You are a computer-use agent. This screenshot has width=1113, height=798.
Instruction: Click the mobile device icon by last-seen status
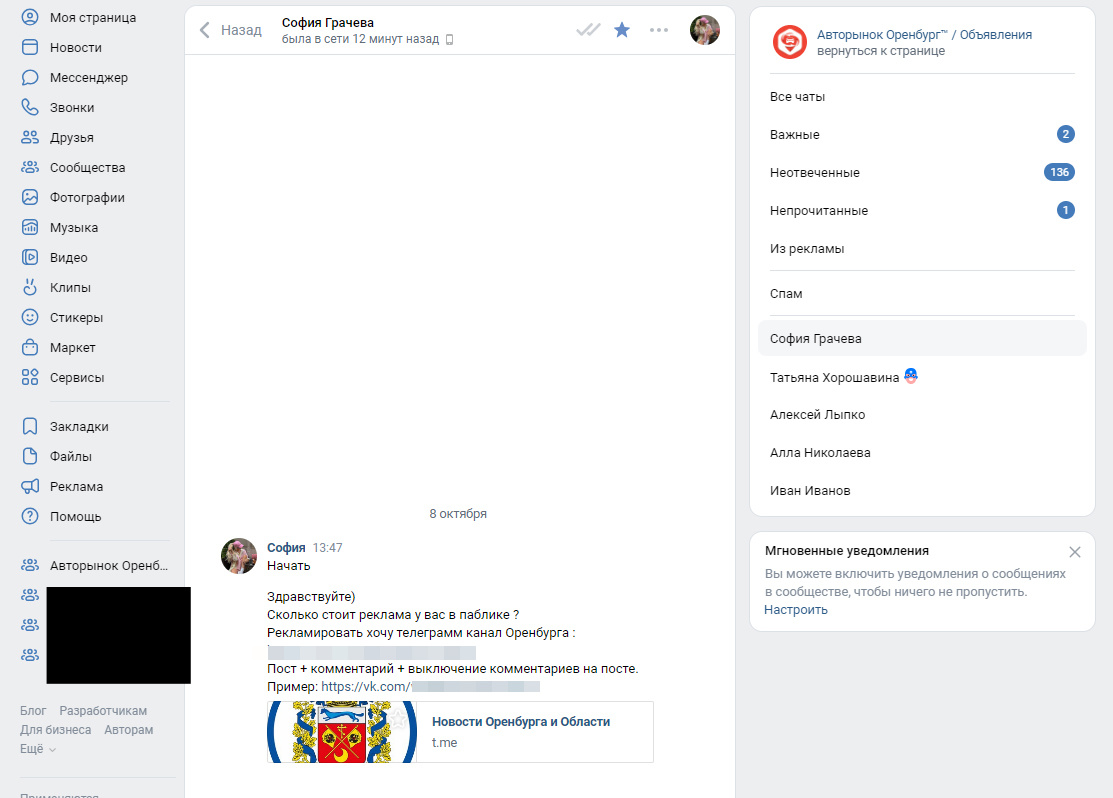click(449, 40)
